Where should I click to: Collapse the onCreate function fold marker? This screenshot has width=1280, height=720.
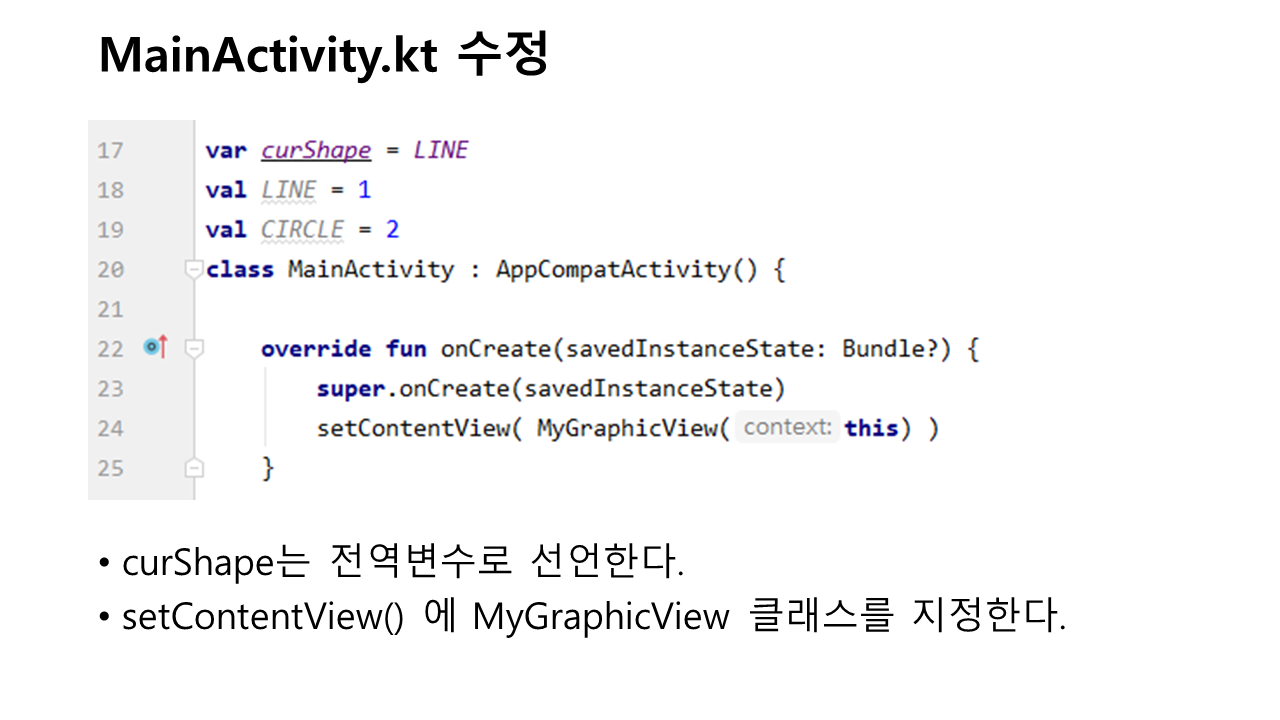194,349
